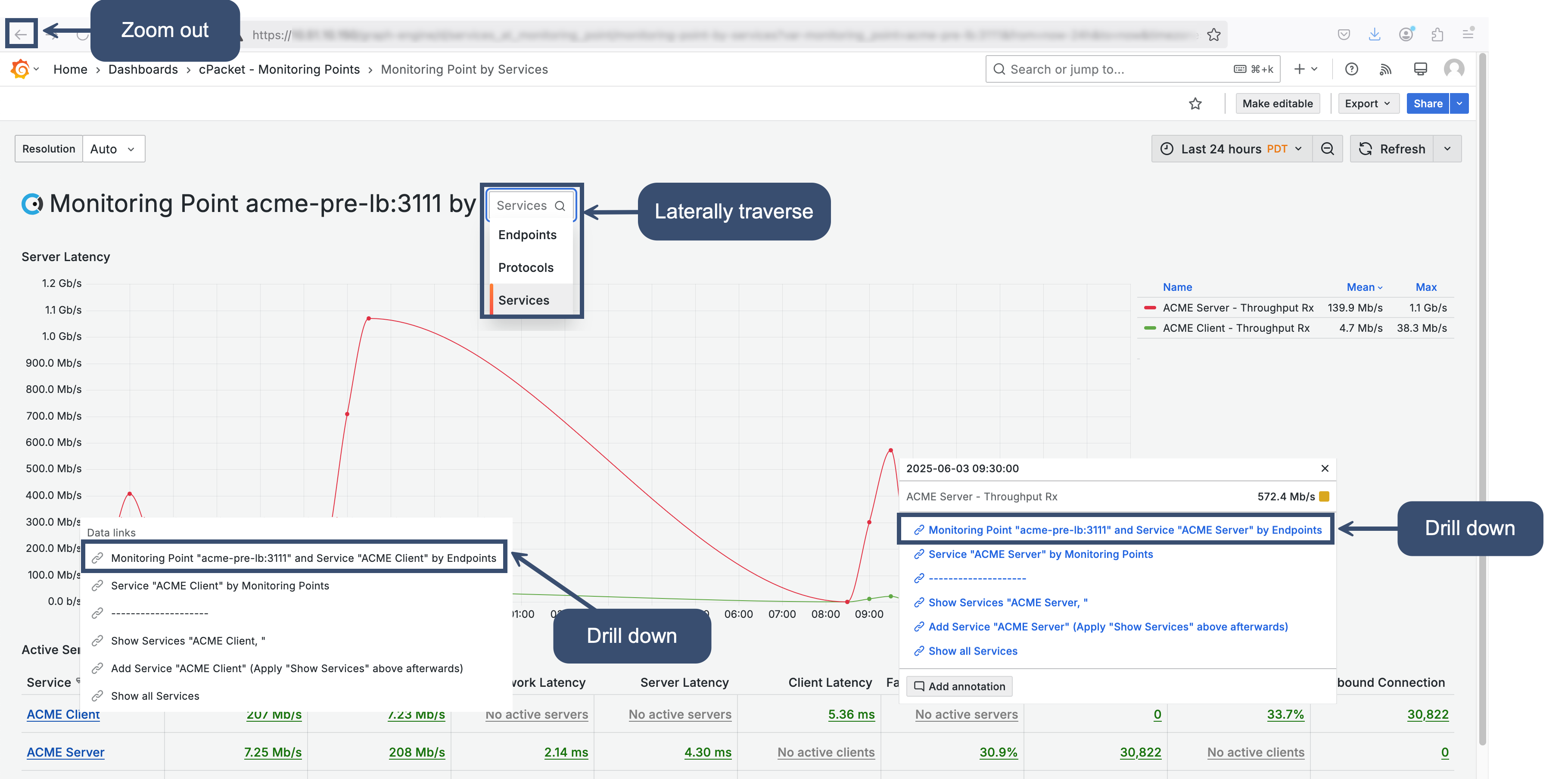This screenshot has width=1568, height=779.
Task: Zoom out the time range
Action: (1328, 149)
